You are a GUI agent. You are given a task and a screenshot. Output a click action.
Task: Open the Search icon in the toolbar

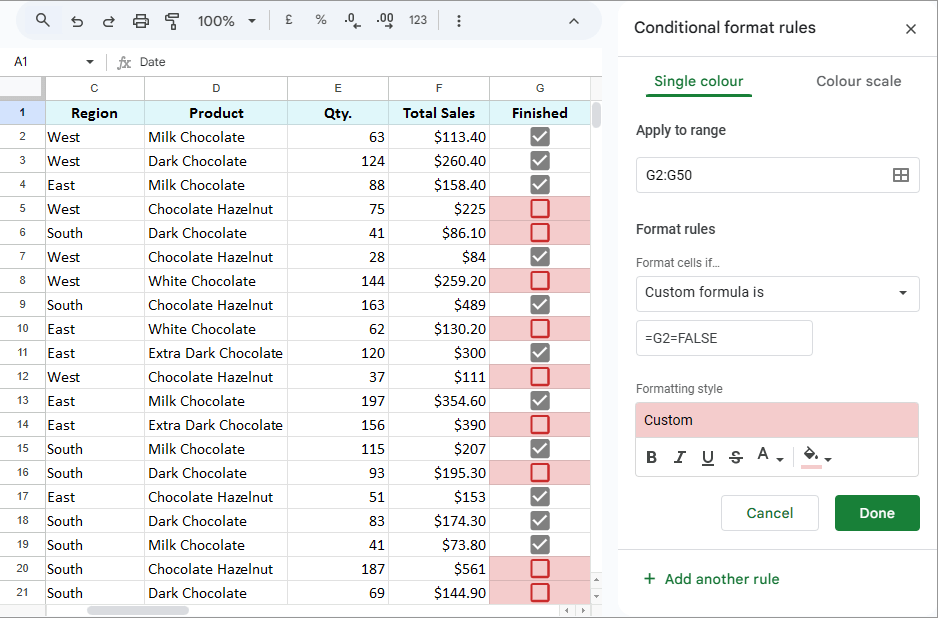(x=42, y=20)
